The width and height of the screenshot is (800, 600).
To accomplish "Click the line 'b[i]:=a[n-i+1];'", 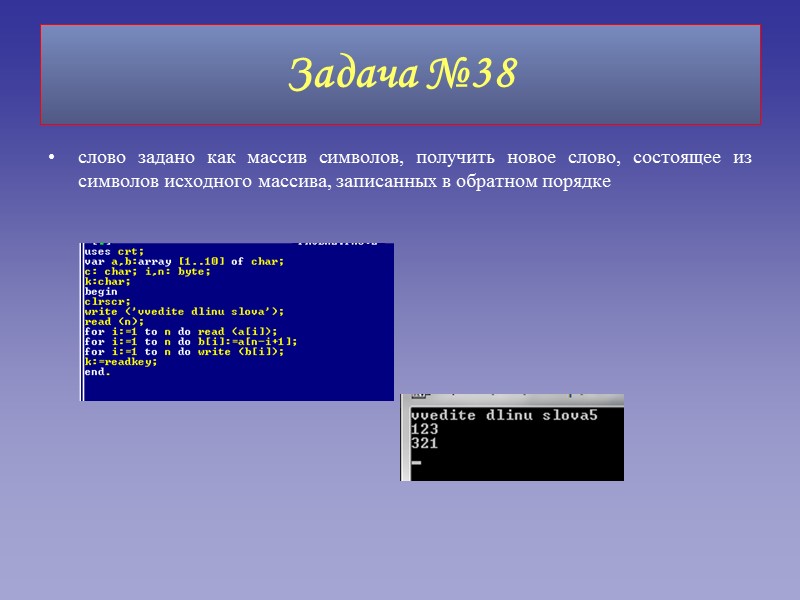I will click(190, 342).
